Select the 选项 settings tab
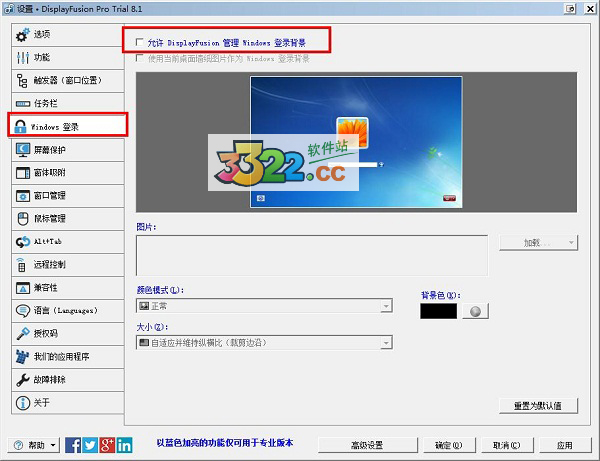Screen dimensions: 600x461 (68, 35)
